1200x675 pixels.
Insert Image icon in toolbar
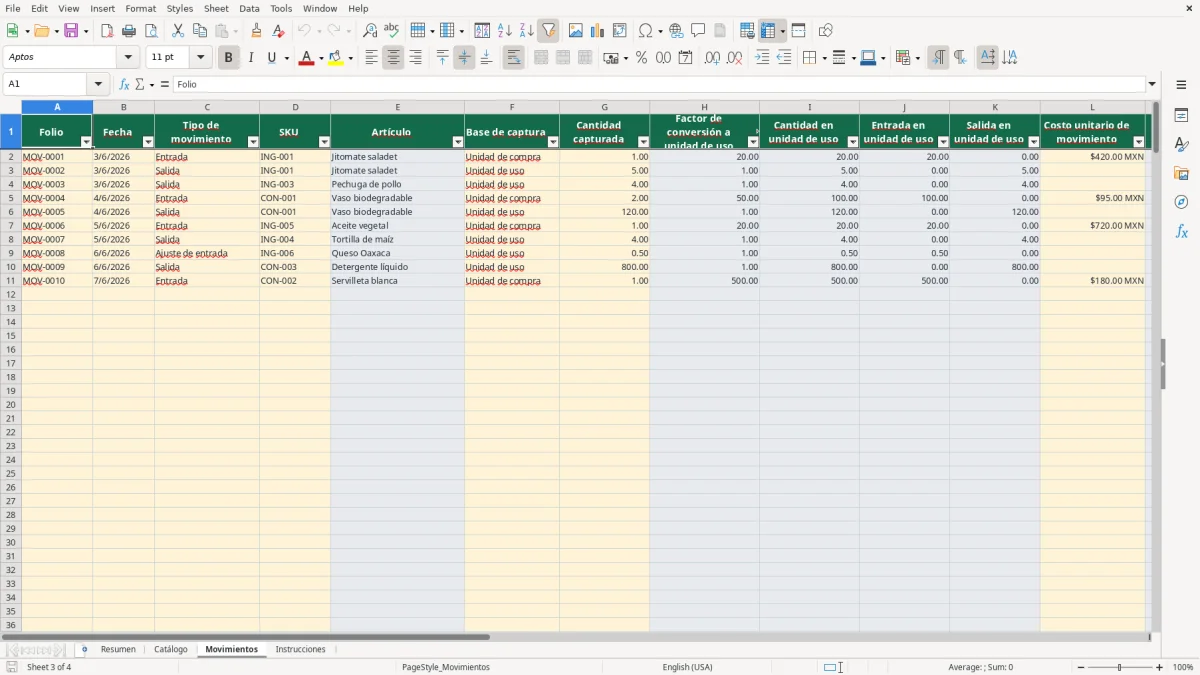[x=576, y=31]
